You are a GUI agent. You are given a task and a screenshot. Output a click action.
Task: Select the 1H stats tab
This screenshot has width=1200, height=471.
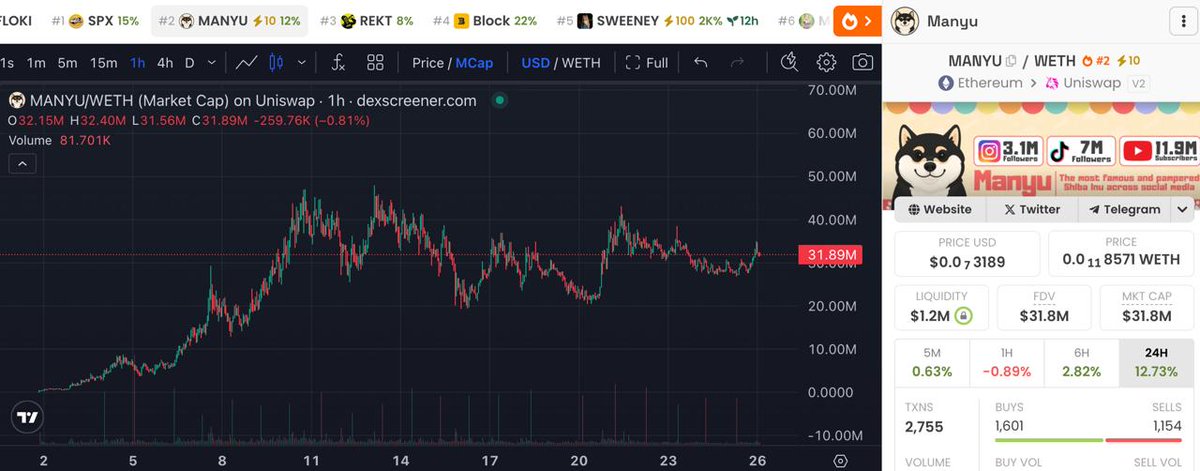pyautogui.click(x=1006, y=362)
